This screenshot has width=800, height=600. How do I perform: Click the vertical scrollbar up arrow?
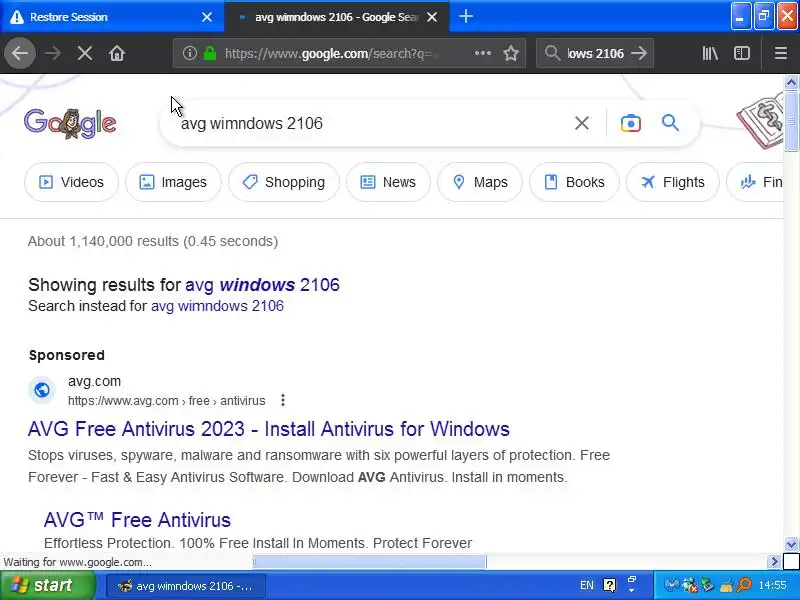(x=791, y=82)
